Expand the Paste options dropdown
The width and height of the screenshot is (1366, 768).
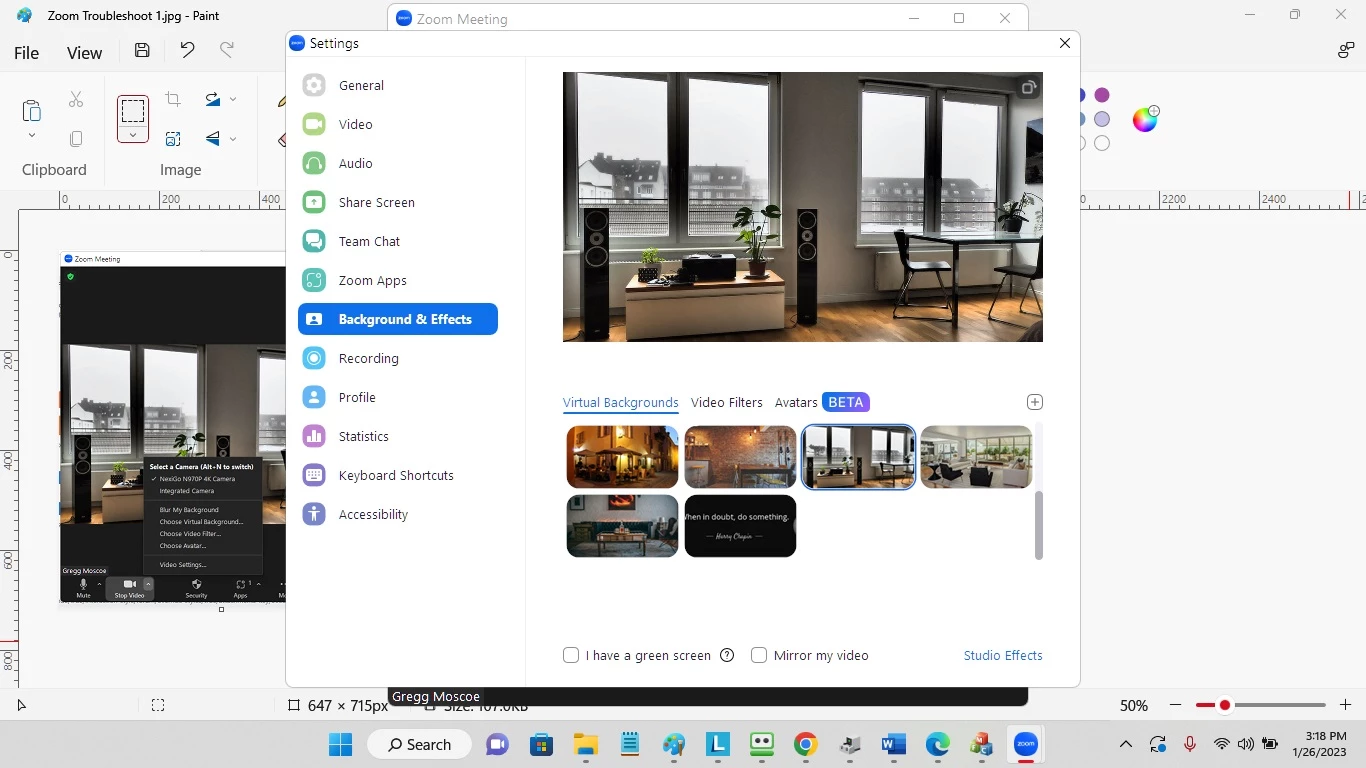(31, 136)
